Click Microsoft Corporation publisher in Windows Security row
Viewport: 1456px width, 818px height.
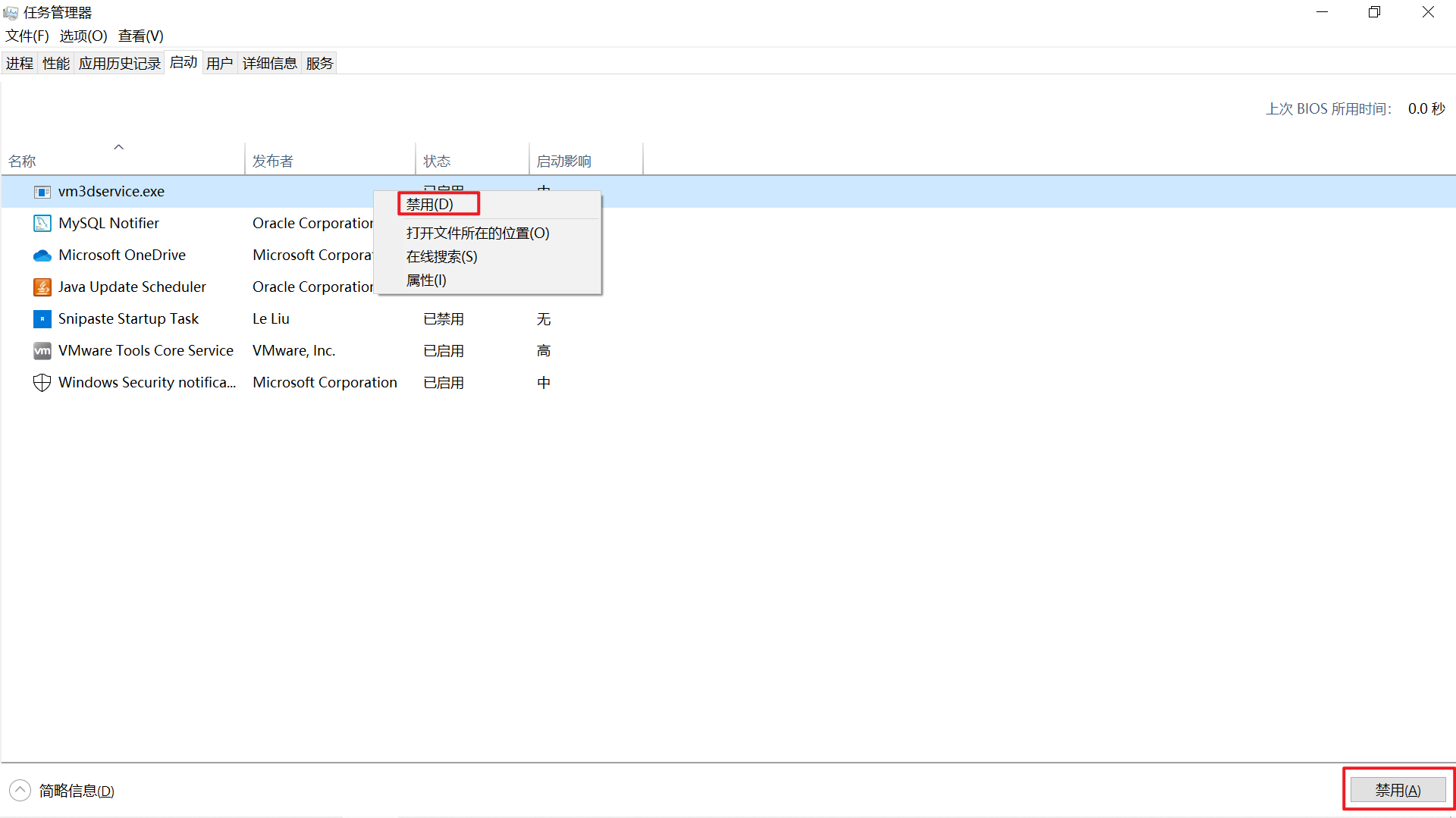pos(325,383)
